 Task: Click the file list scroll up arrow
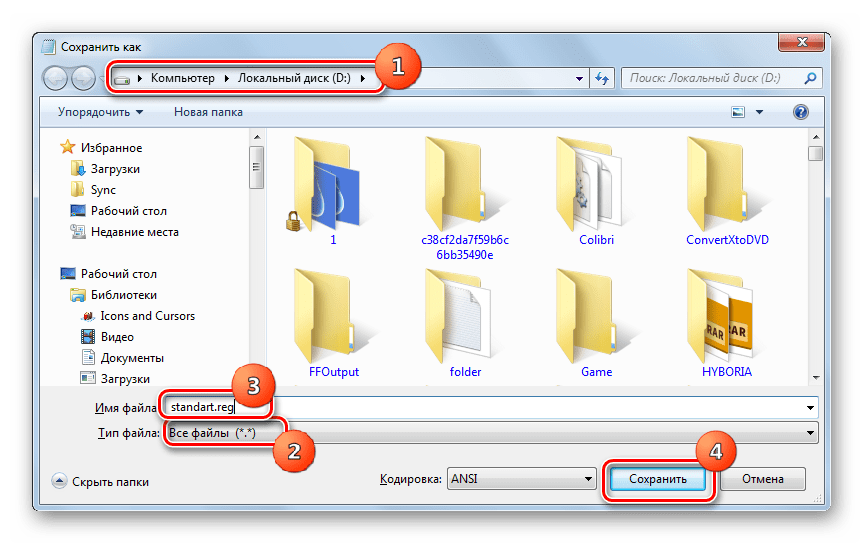coord(816,137)
